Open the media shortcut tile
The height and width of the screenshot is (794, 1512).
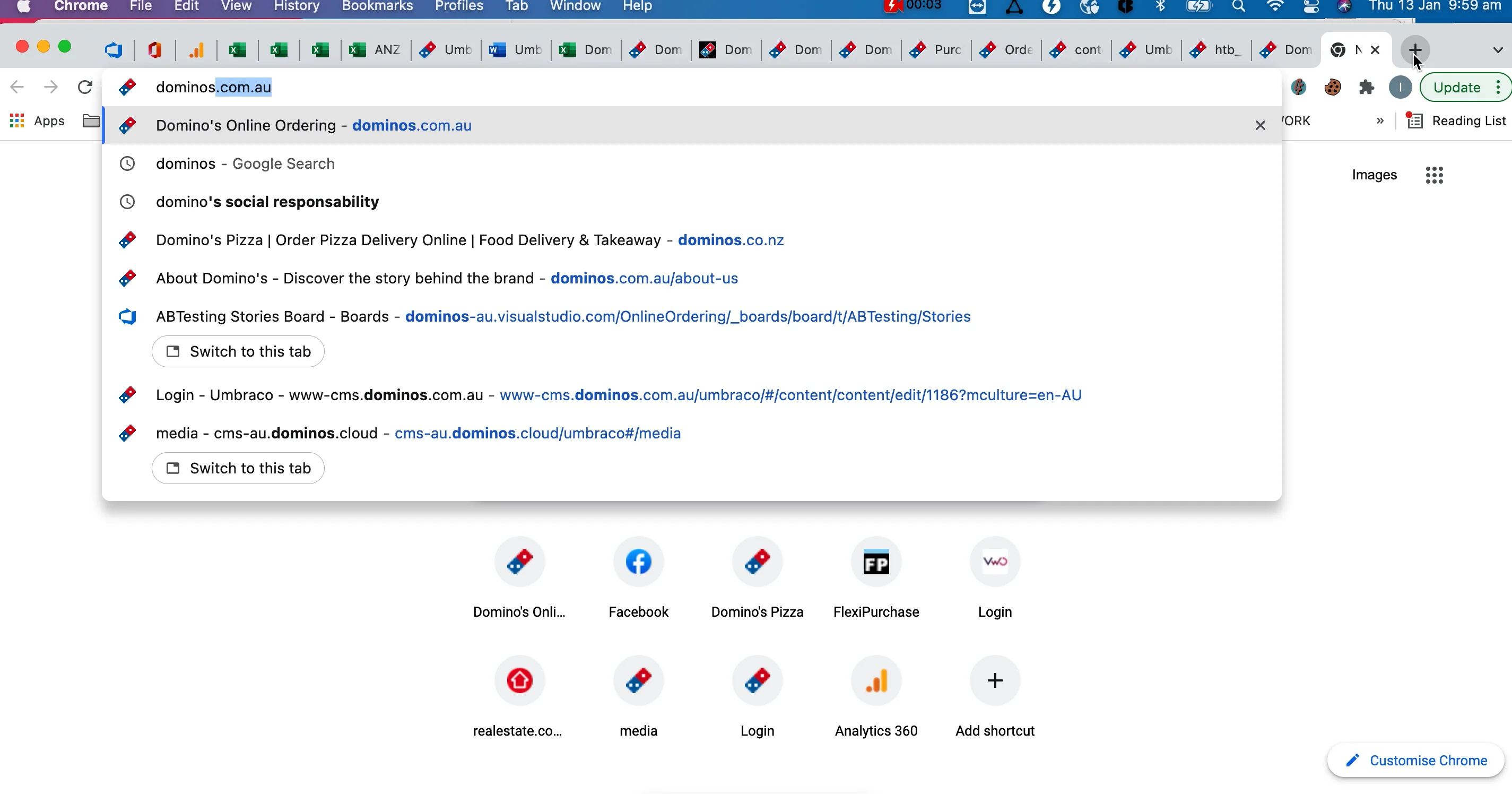tap(638, 697)
